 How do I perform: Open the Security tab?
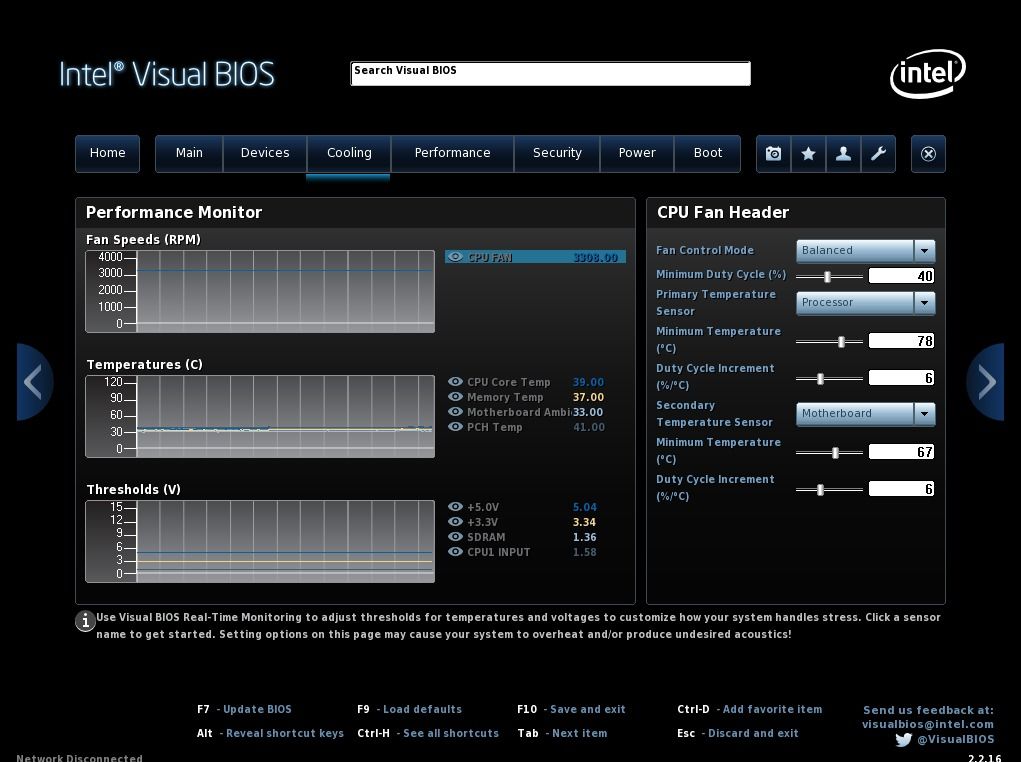(x=557, y=153)
